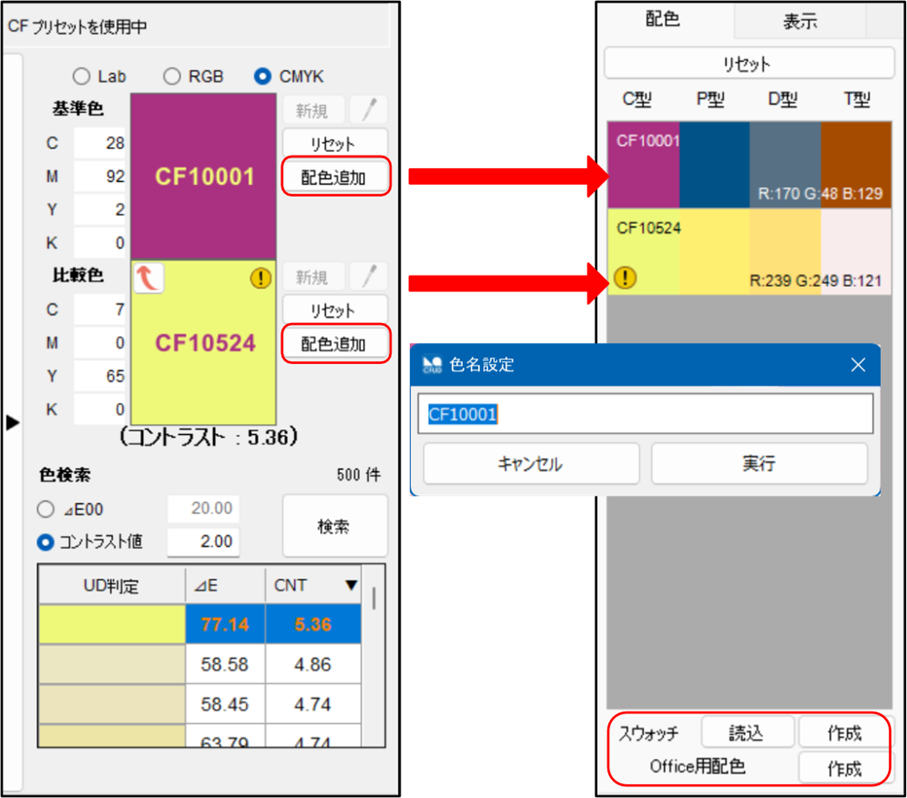Click 実行 in the color name dialog
The width and height of the screenshot is (907, 798).
pos(759,464)
